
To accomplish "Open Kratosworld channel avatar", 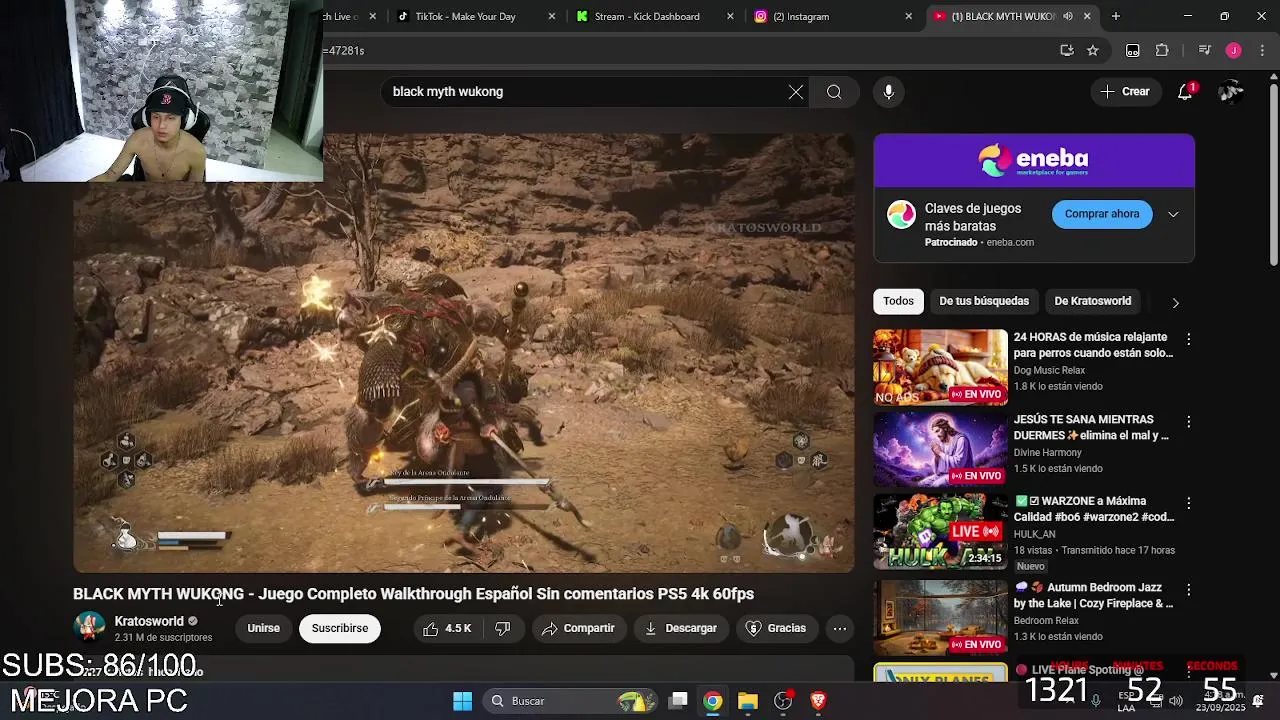I will point(90,627).
